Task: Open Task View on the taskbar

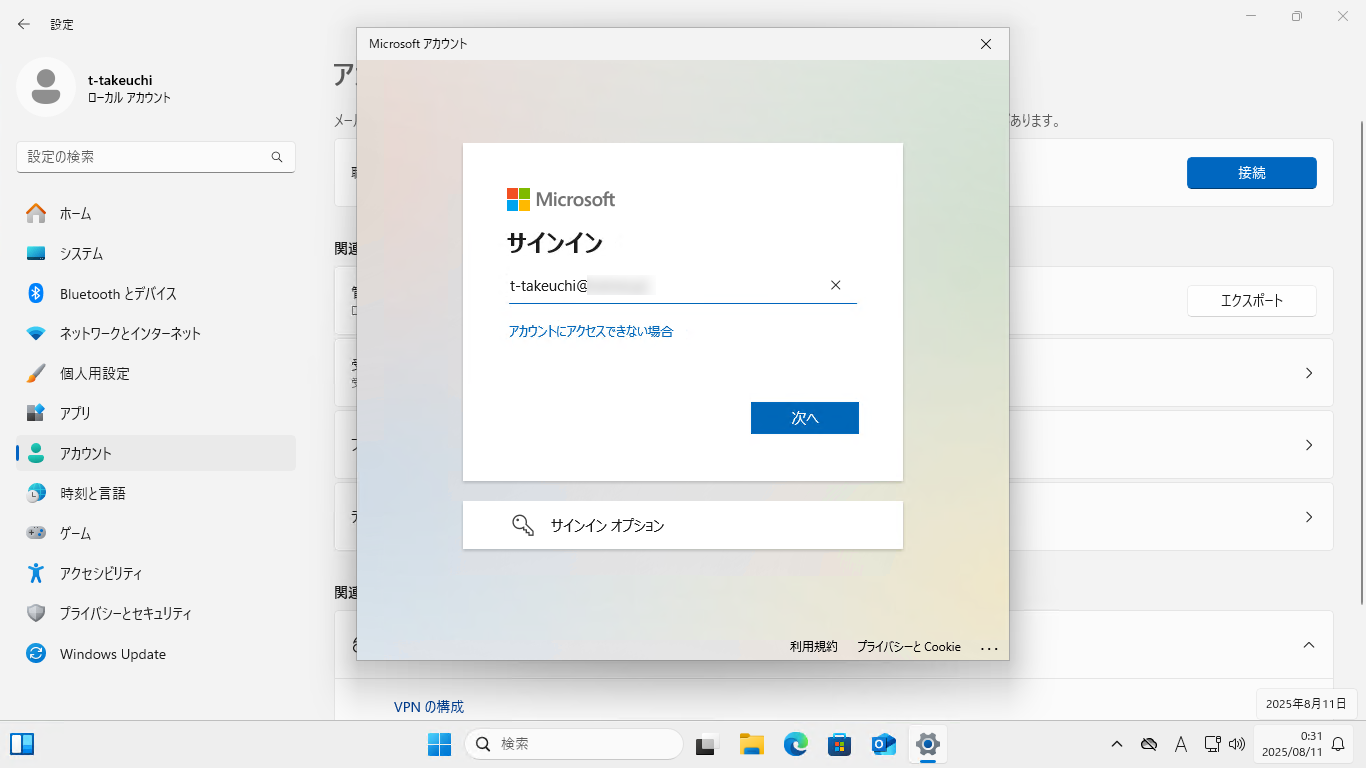Action: (x=708, y=744)
